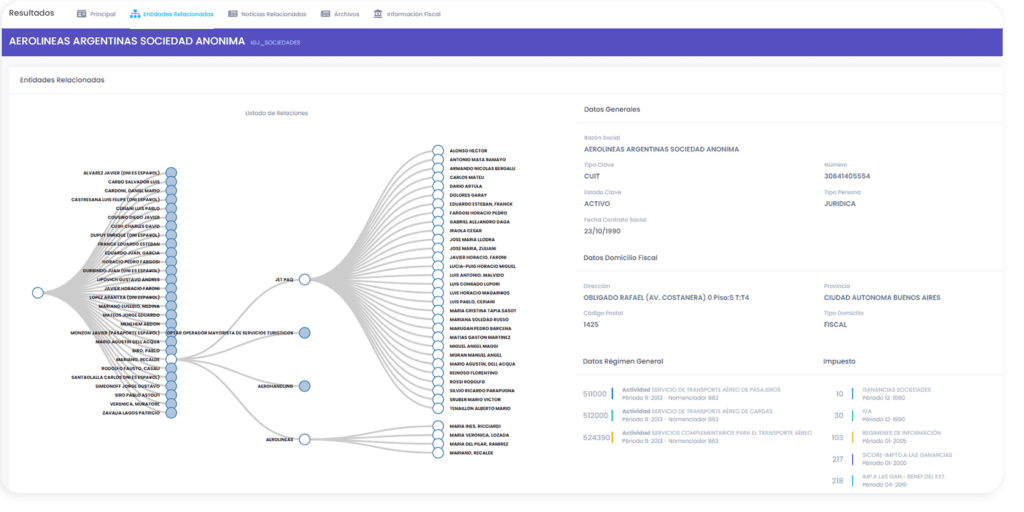Click the Entidades Relacionadas hierarchy icon
1024x512 pixels.
[135, 15]
